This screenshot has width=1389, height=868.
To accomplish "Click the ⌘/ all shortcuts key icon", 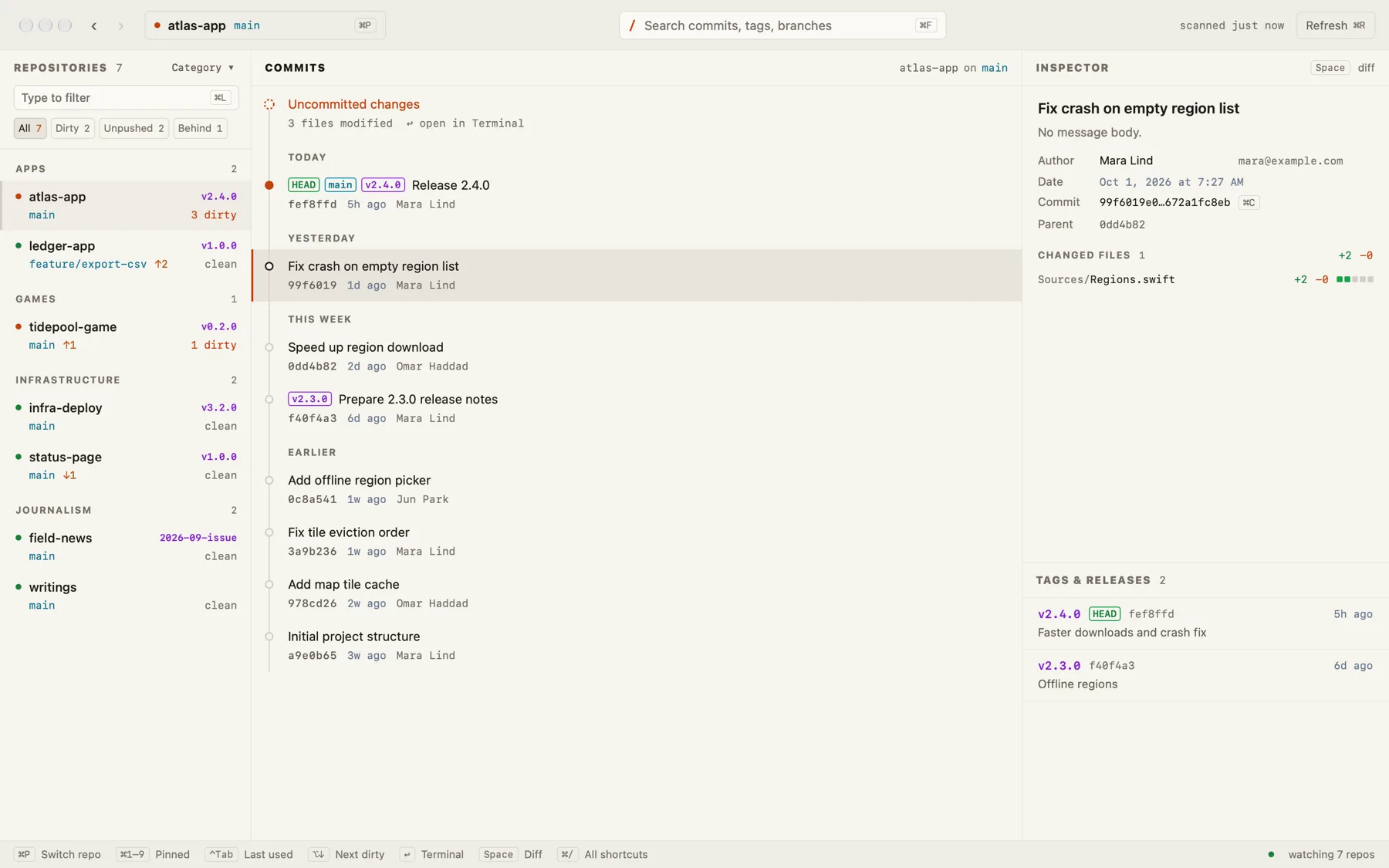I will pyautogui.click(x=567, y=854).
